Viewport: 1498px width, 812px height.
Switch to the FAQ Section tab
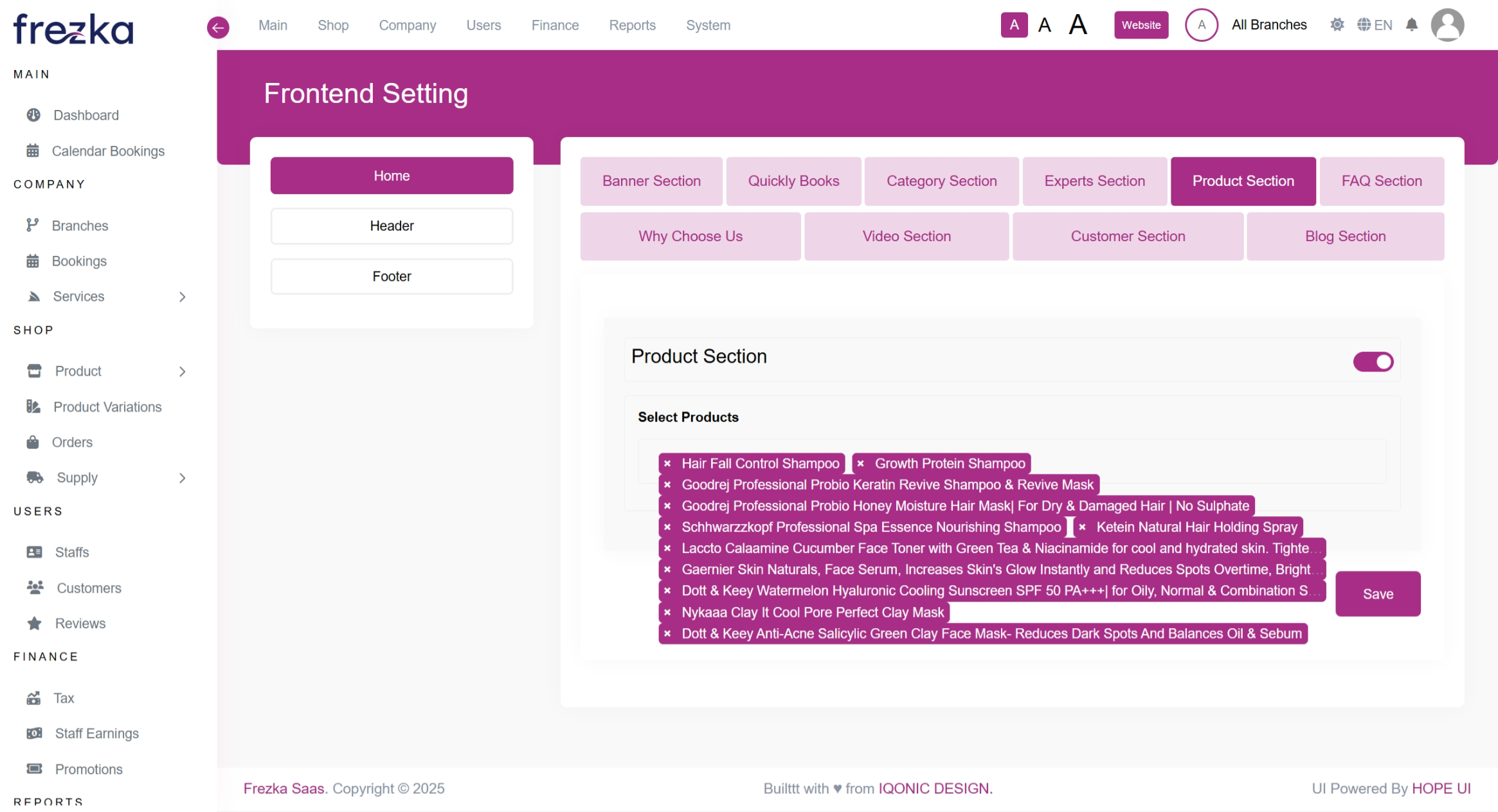coord(1381,181)
